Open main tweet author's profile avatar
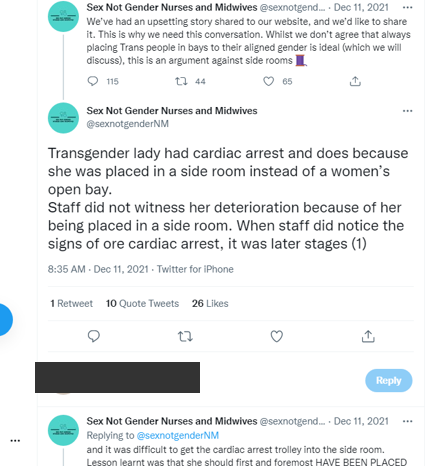The height and width of the screenshot is (466, 432). click(x=63, y=118)
